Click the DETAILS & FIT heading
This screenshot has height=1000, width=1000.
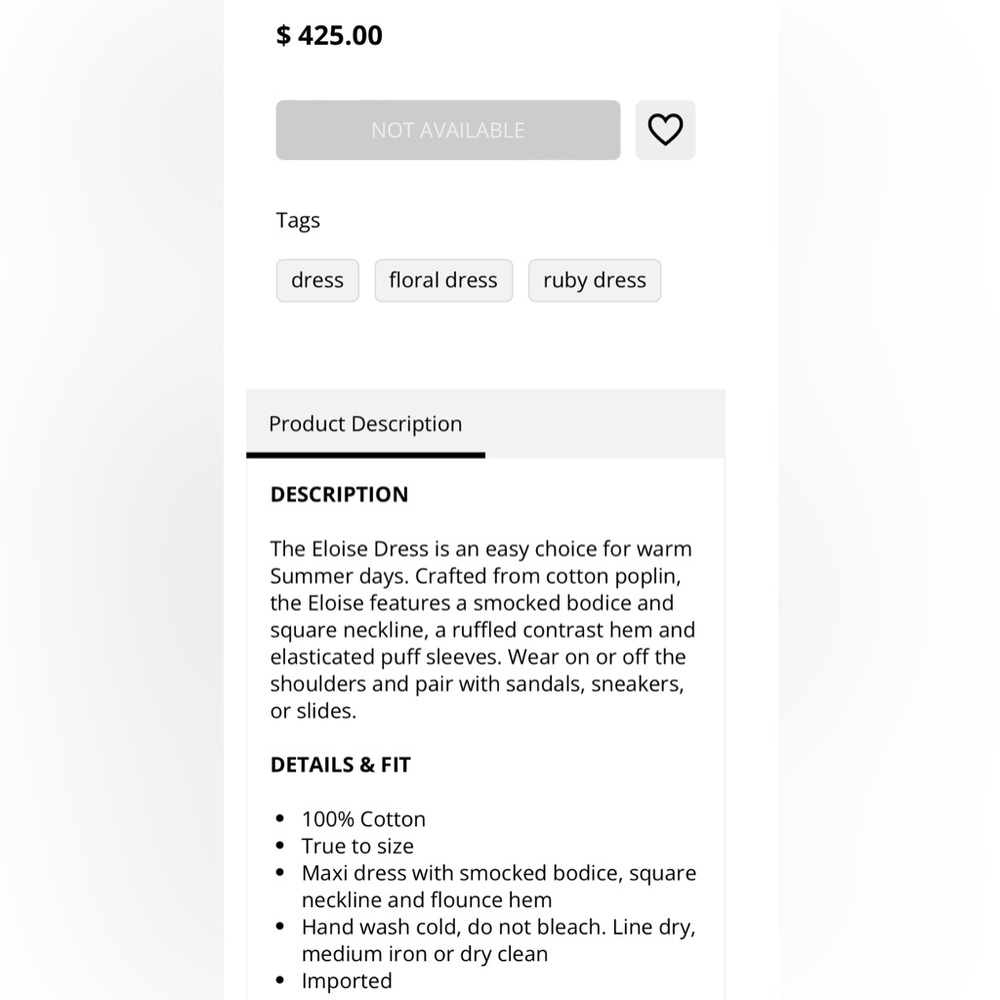point(341,765)
